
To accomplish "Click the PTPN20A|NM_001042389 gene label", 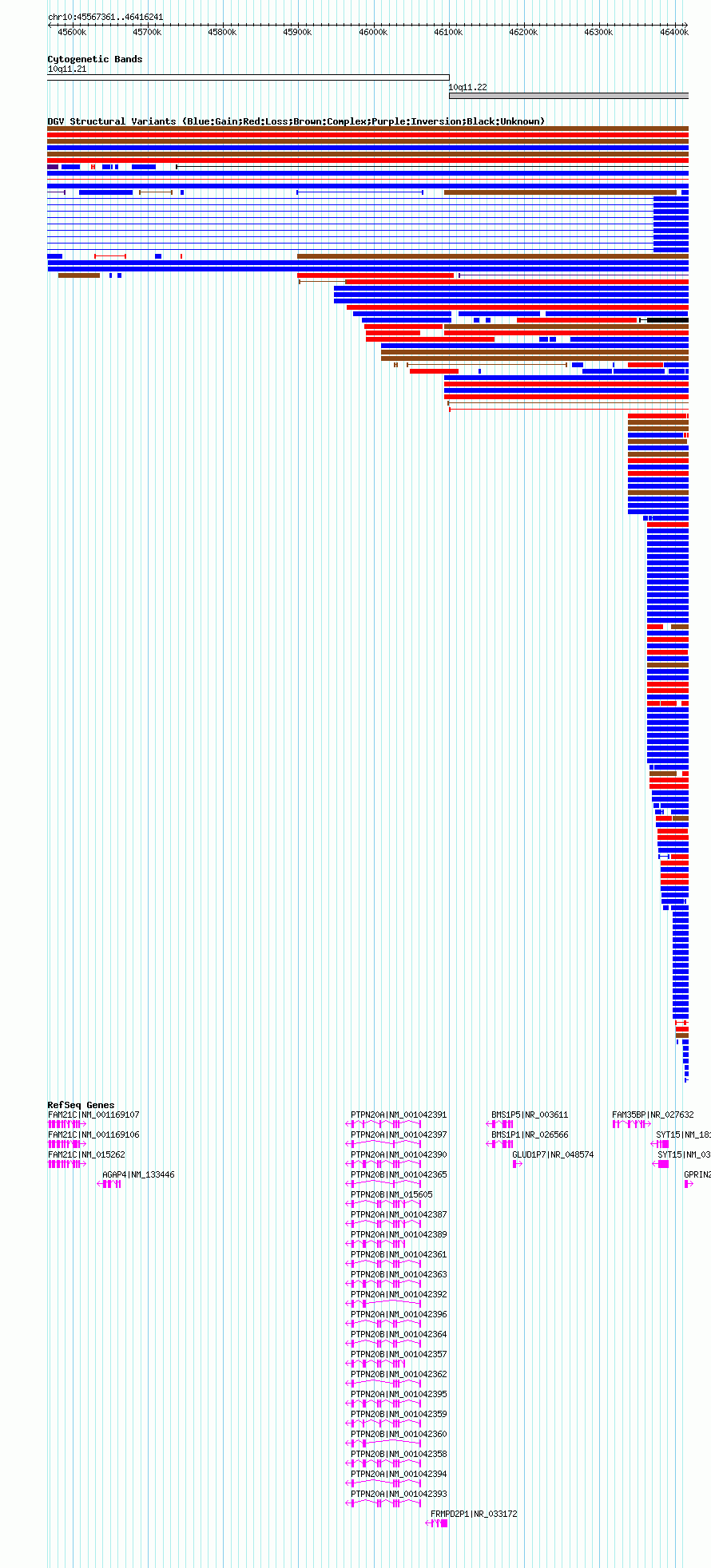I will [x=399, y=1234].
